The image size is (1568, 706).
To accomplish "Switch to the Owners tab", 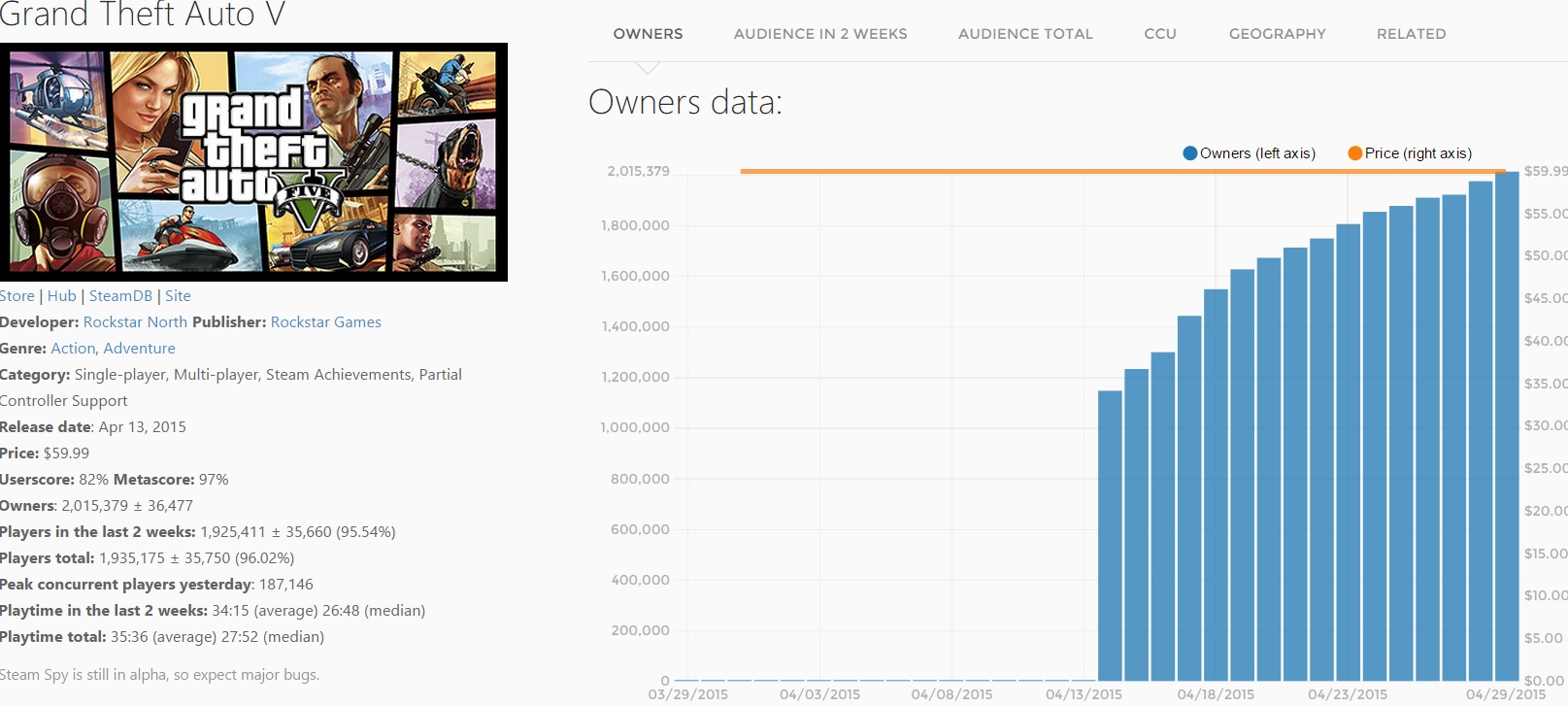I will (648, 34).
